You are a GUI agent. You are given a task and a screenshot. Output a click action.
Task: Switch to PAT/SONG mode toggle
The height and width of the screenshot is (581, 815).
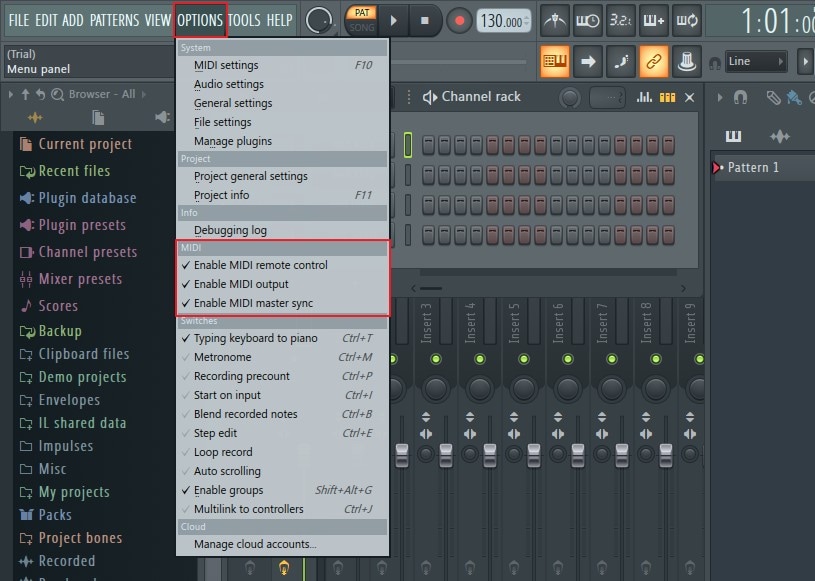(362, 20)
